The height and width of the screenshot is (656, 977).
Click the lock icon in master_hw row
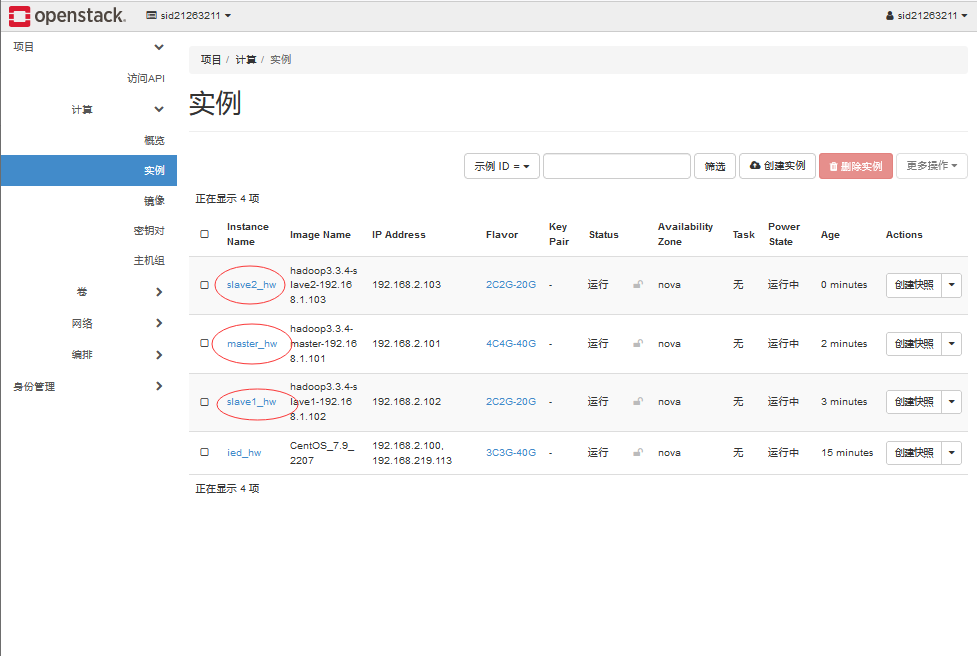(x=638, y=343)
